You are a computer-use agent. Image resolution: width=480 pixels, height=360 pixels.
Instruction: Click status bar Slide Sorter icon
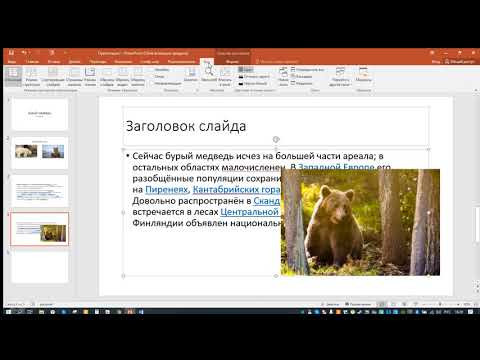click(393, 304)
